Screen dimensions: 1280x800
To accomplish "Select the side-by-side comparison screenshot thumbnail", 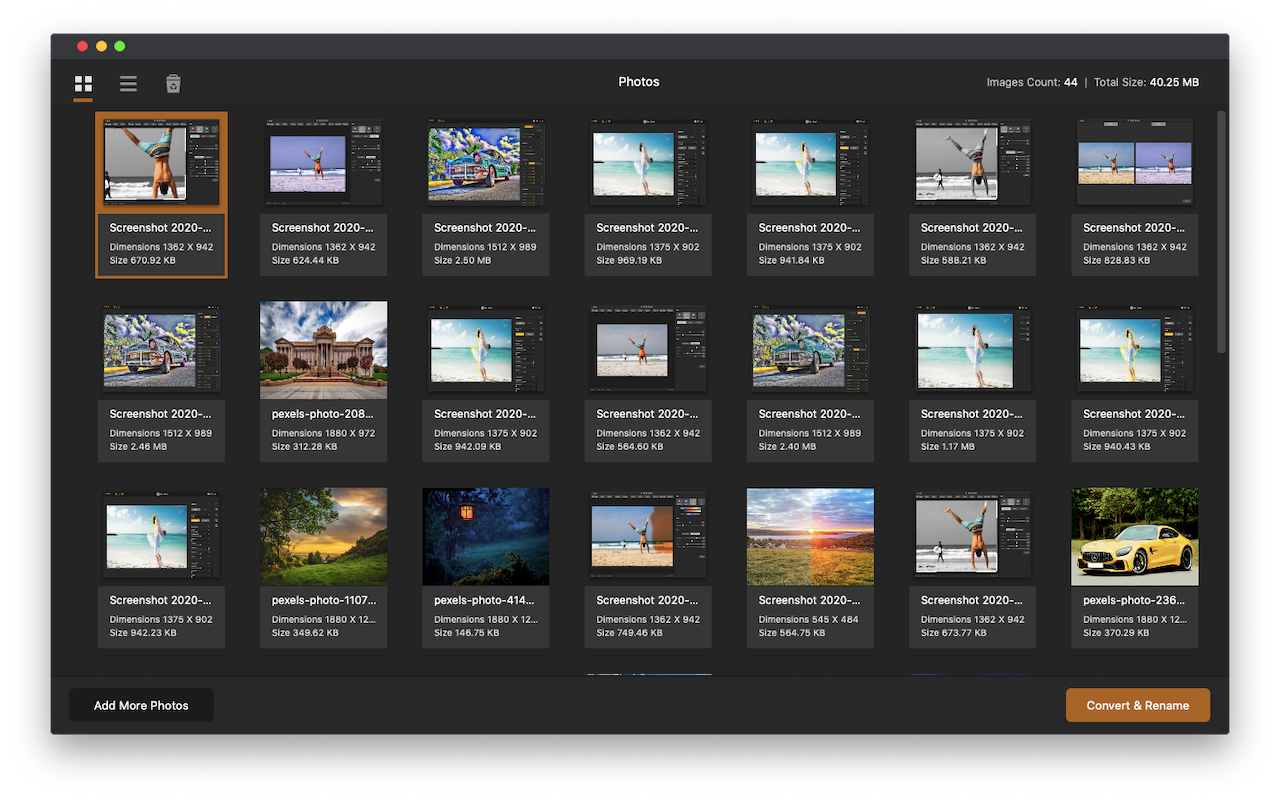I will pos(1134,163).
